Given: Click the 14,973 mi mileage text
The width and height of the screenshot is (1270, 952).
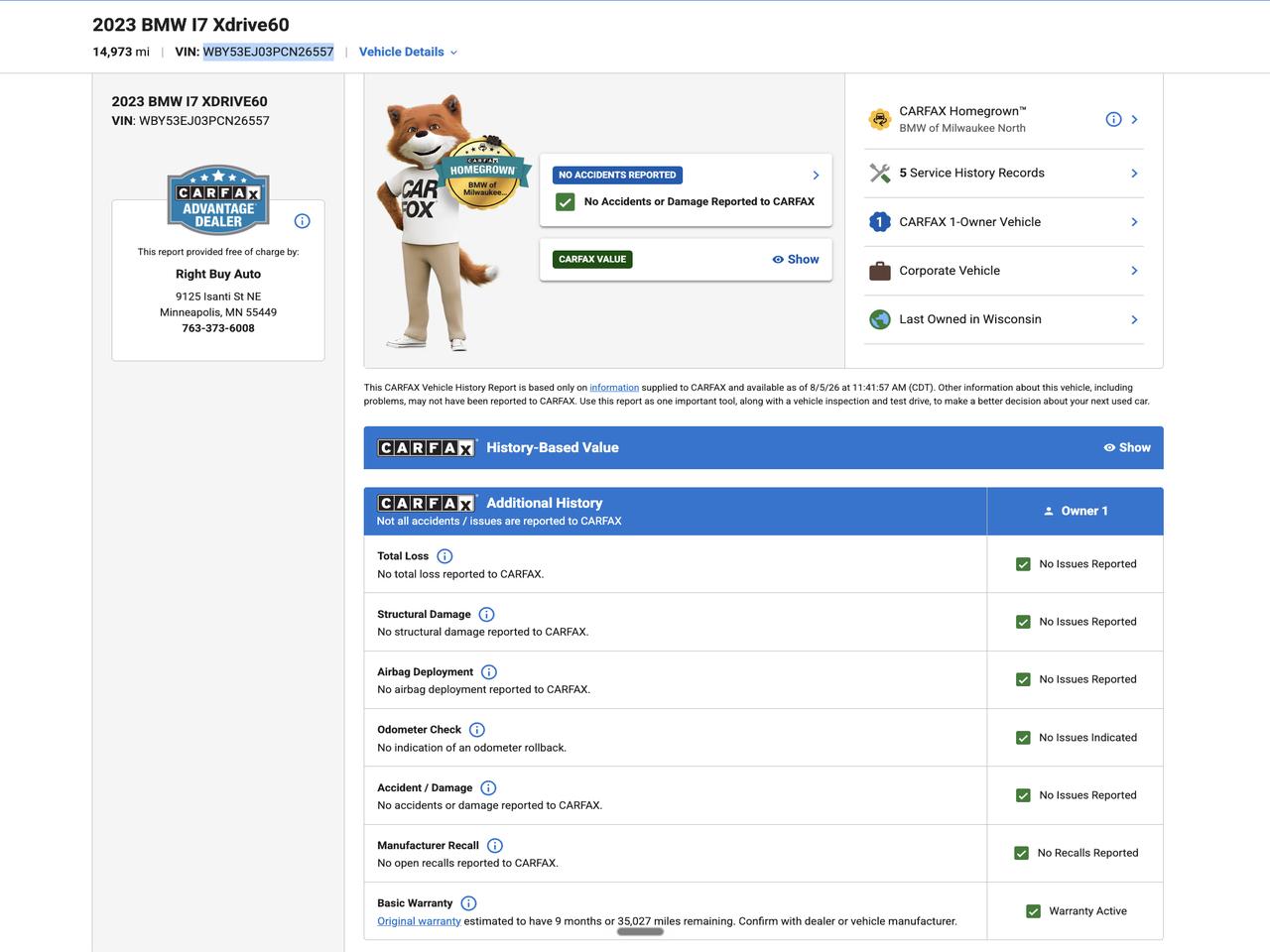Looking at the screenshot, I should point(121,52).
